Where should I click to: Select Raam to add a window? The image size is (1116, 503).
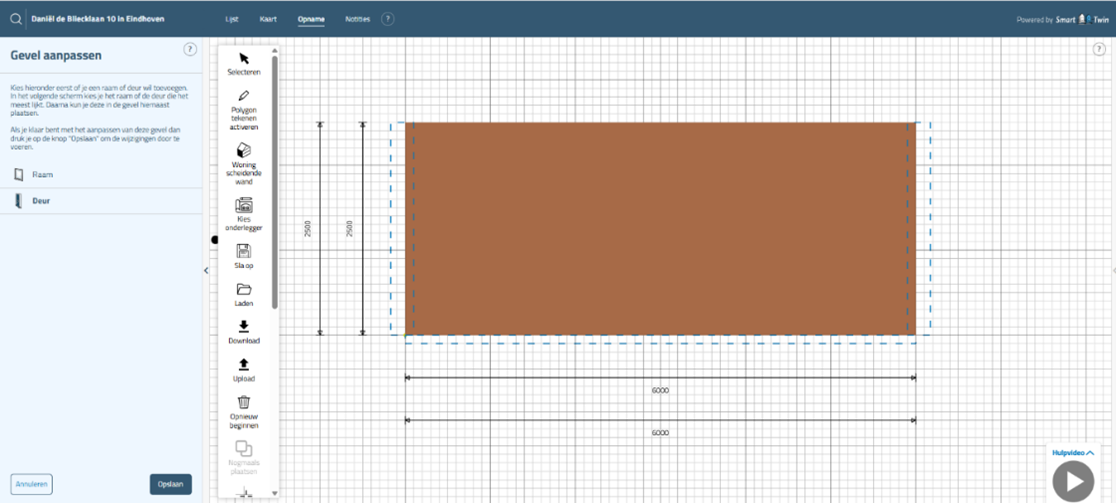(42, 175)
